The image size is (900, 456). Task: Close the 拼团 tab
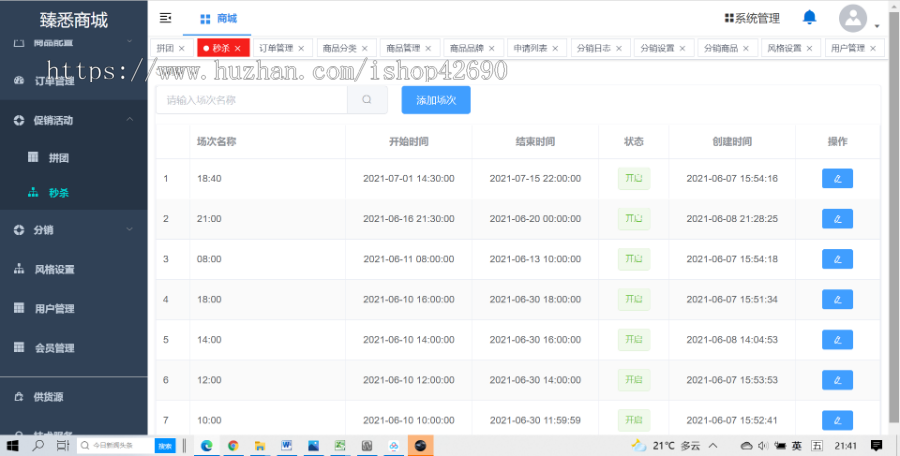(x=182, y=48)
